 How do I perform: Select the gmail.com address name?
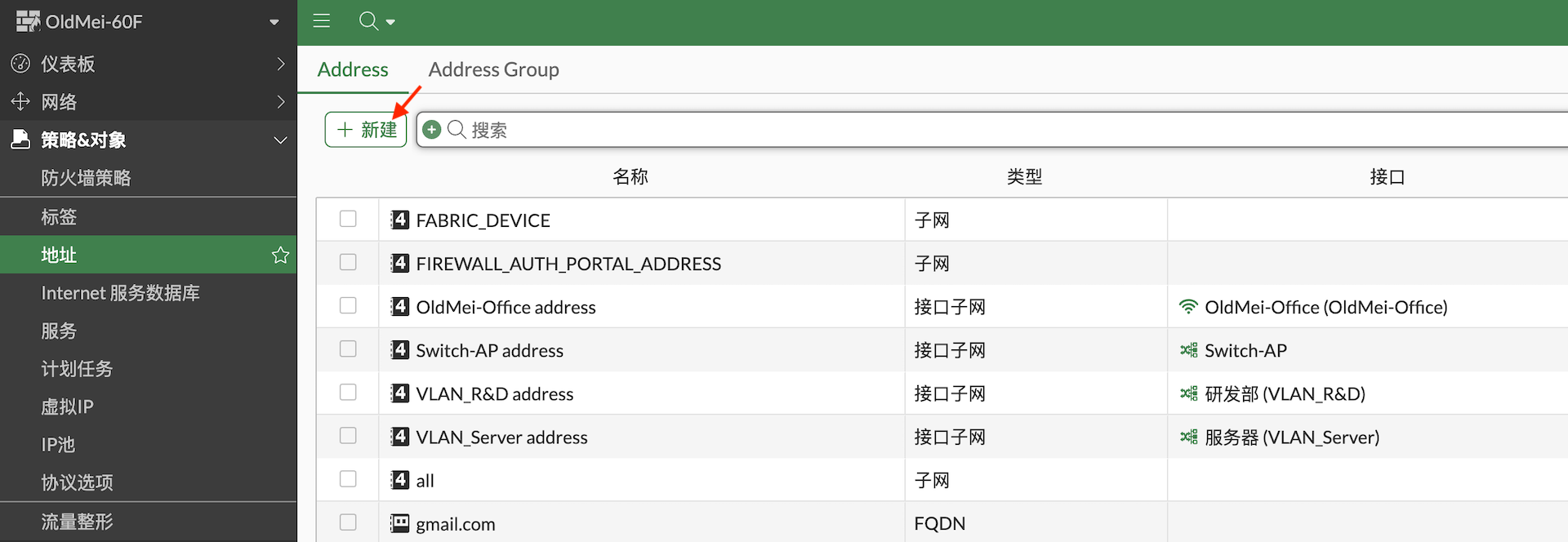coord(456,524)
